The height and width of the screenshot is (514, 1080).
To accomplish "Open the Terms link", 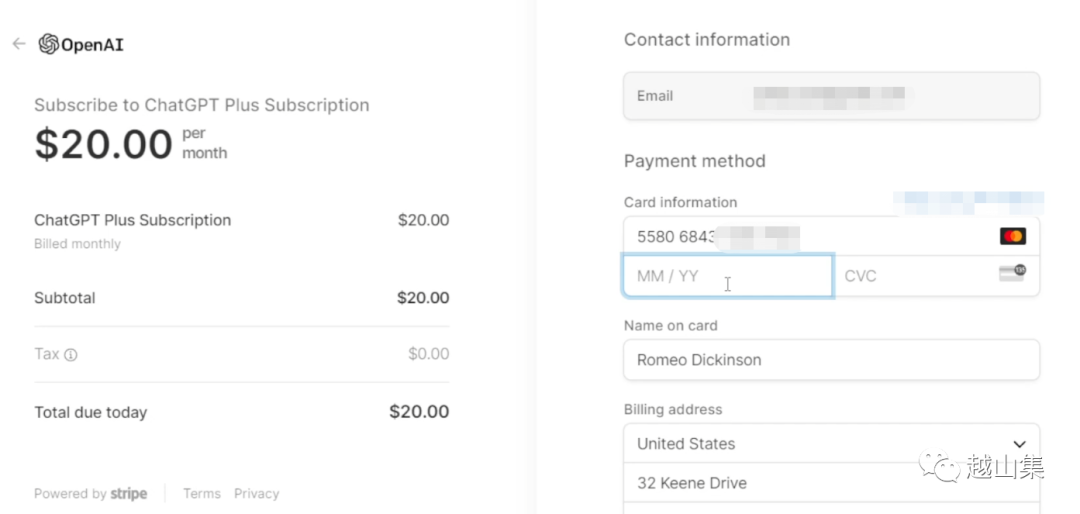I will click(x=201, y=494).
